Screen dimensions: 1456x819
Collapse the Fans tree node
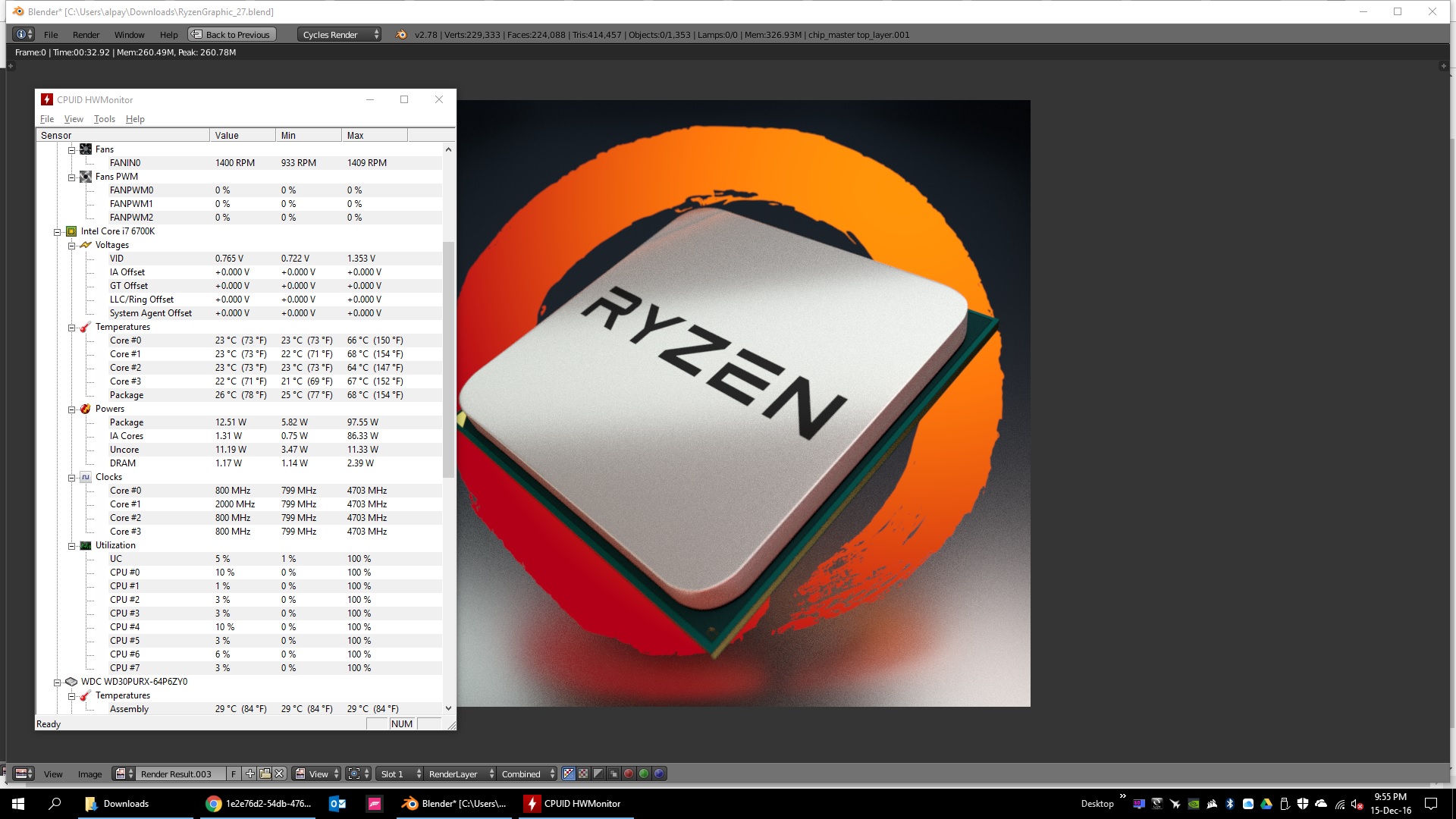click(x=72, y=150)
